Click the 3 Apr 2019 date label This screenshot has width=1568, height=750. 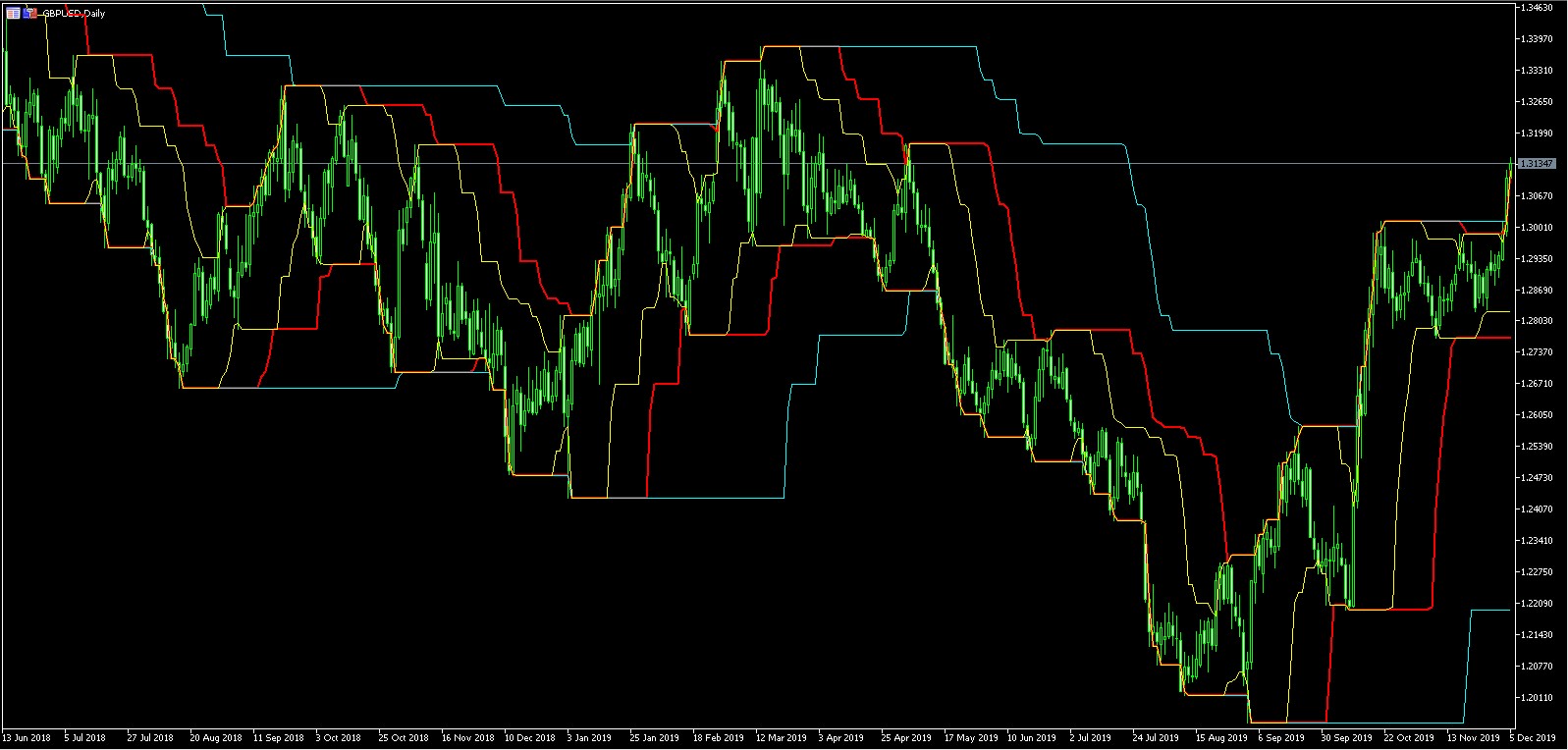[x=841, y=738]
